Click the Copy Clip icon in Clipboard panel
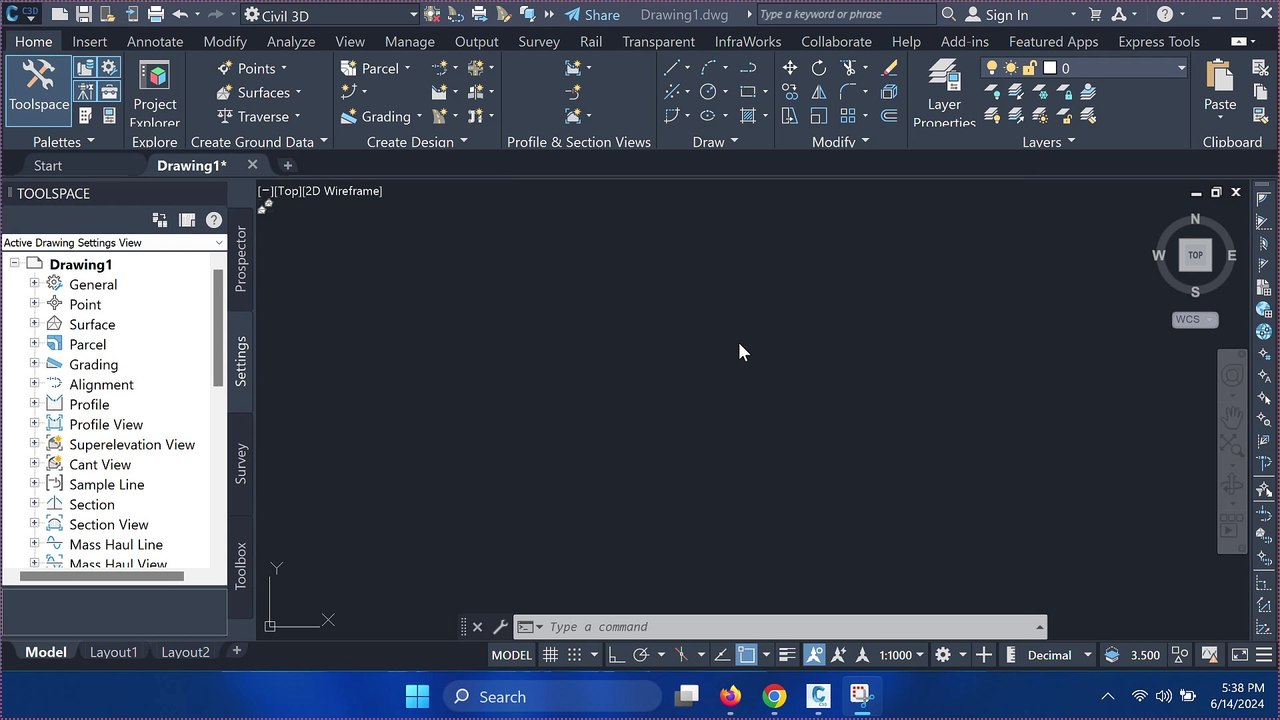 (x=1261, y=92)
